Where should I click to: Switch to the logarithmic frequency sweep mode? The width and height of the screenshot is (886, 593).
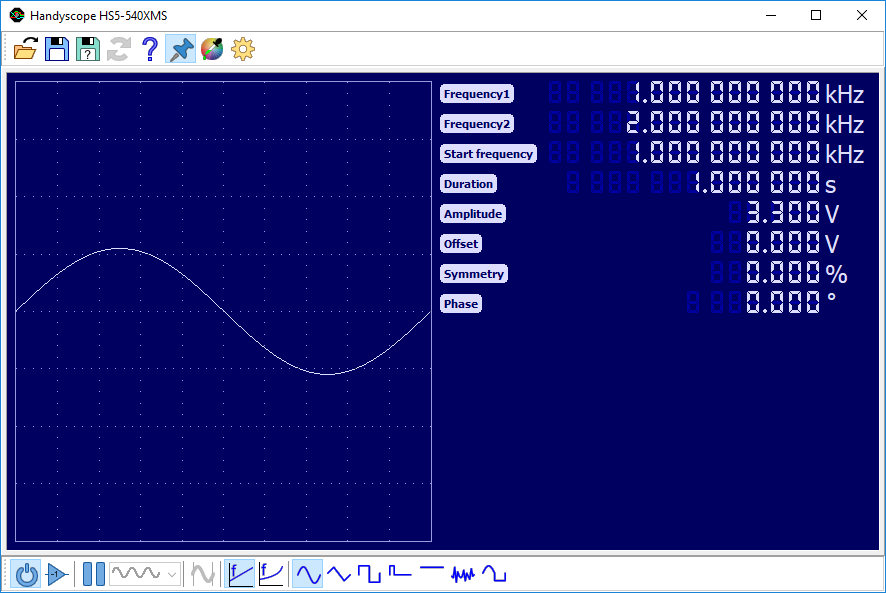[x=271, y=574]
